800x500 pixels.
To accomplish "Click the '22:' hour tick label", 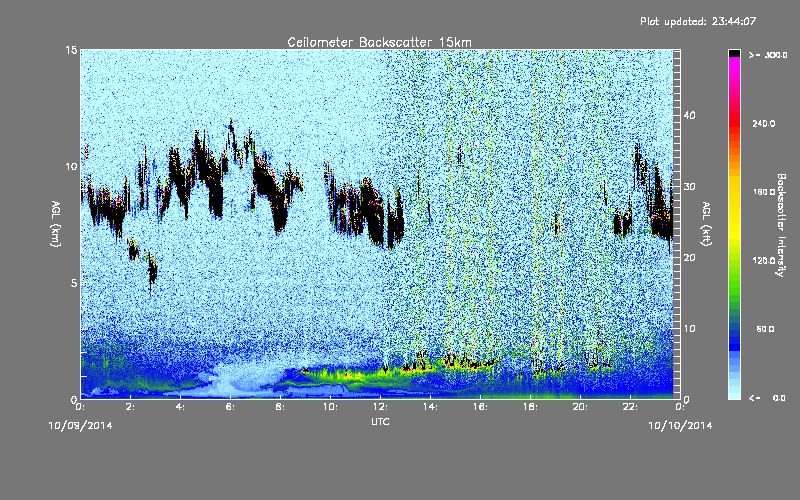I will [630, 407].
